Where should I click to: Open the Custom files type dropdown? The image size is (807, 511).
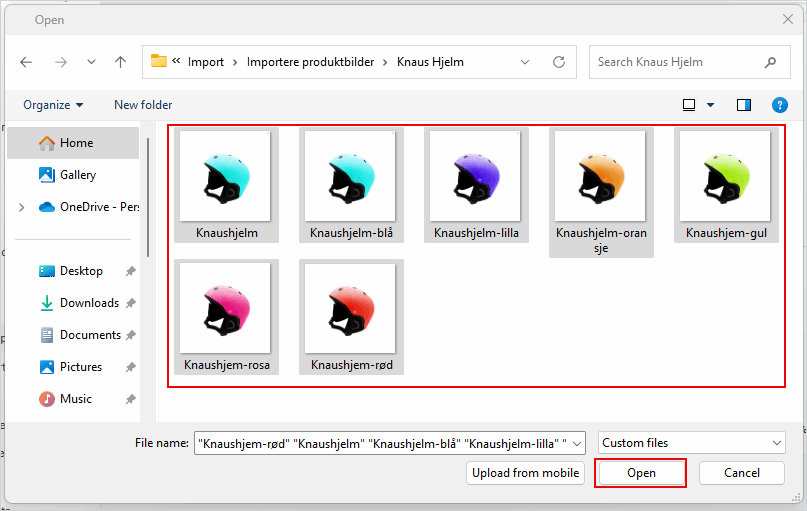(x=692, y=443)
